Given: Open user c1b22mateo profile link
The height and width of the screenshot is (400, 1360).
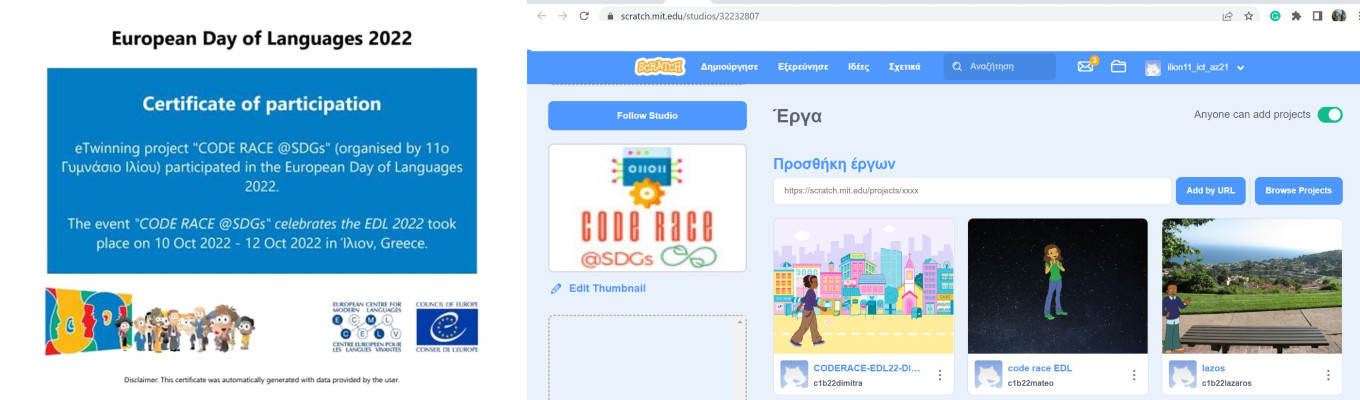Looking at the screenshot, I should (x=1033, y=383).
